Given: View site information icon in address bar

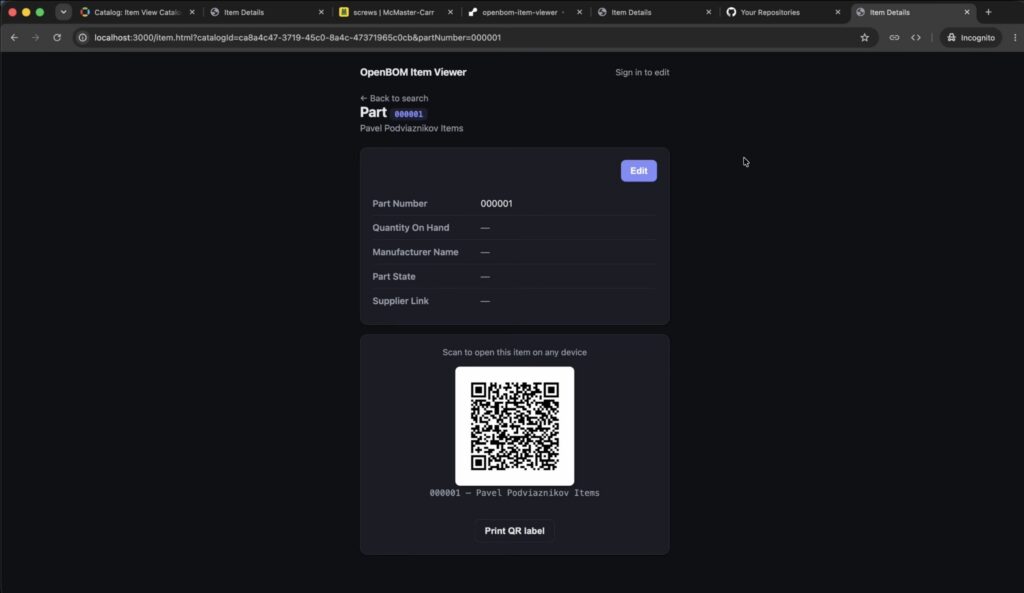Looking at the screenshot, I should pyautogui.click(x=83, y=38).
